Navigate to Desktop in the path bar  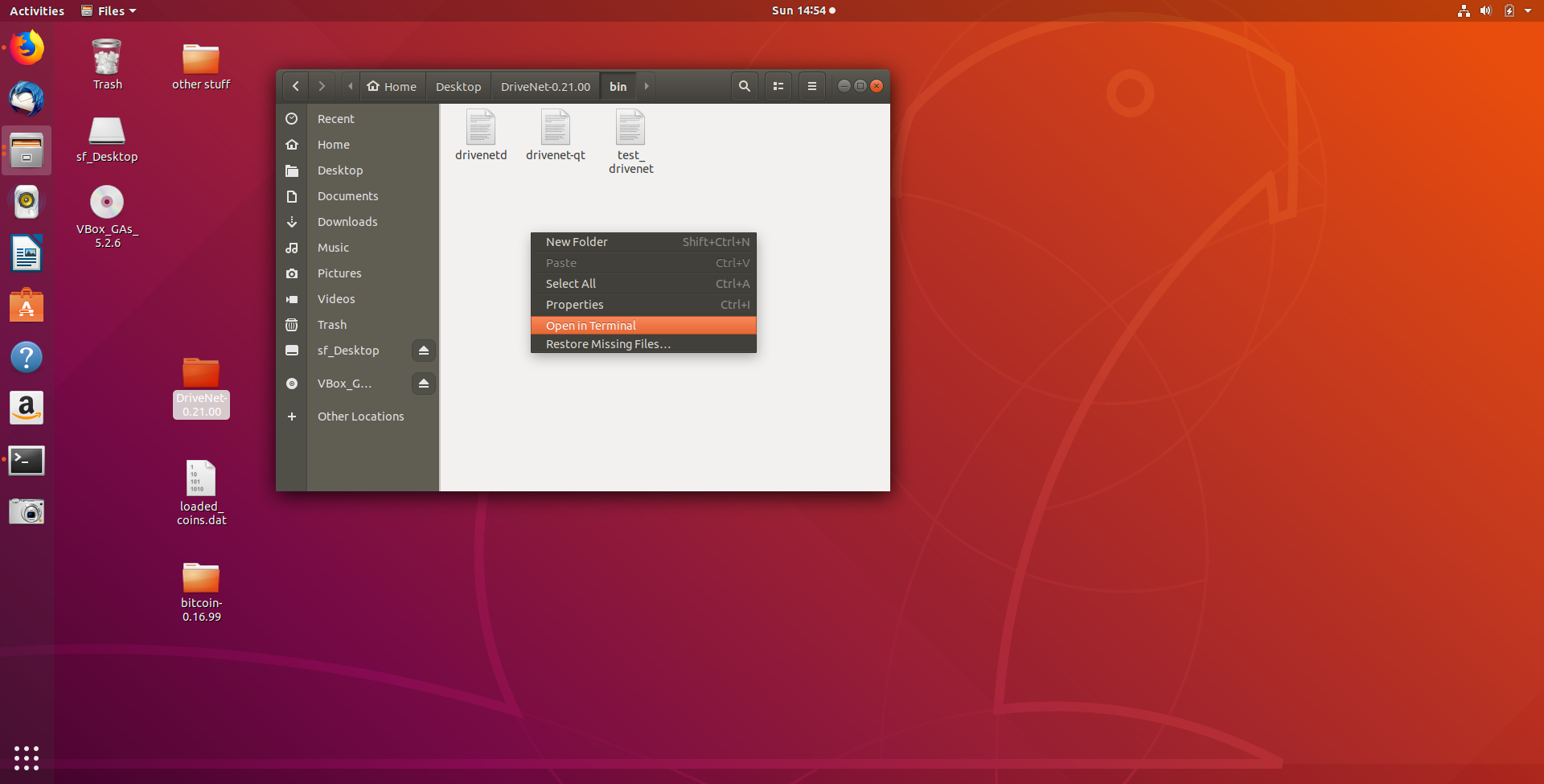pyautogui.click(x=458, y=86)
